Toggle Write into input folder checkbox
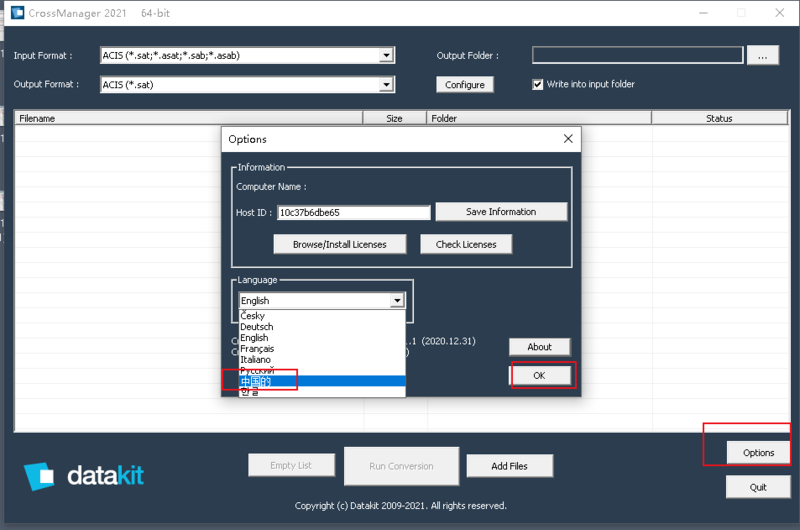Viewport: 800px width, 530px height. click(x=538, y=84)
